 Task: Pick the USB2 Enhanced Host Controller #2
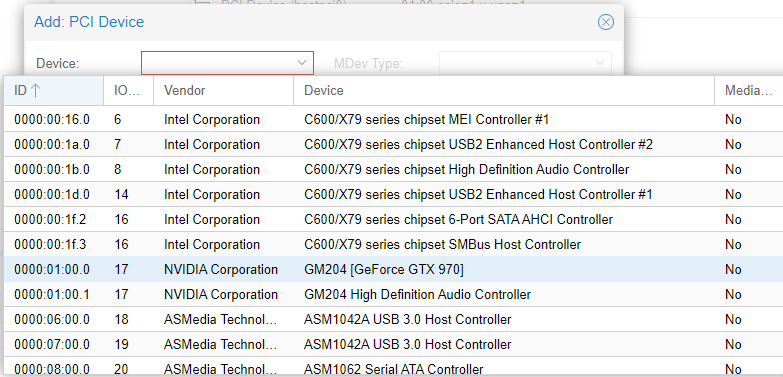[393, 145]
